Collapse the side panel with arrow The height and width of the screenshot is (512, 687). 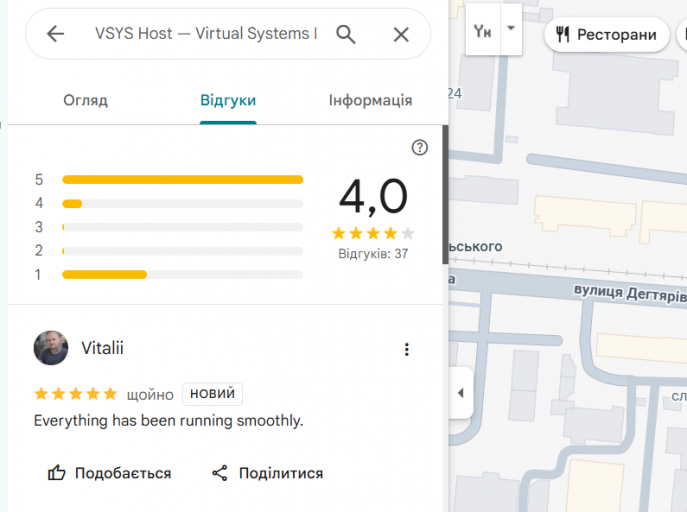(x=460, y=392)
